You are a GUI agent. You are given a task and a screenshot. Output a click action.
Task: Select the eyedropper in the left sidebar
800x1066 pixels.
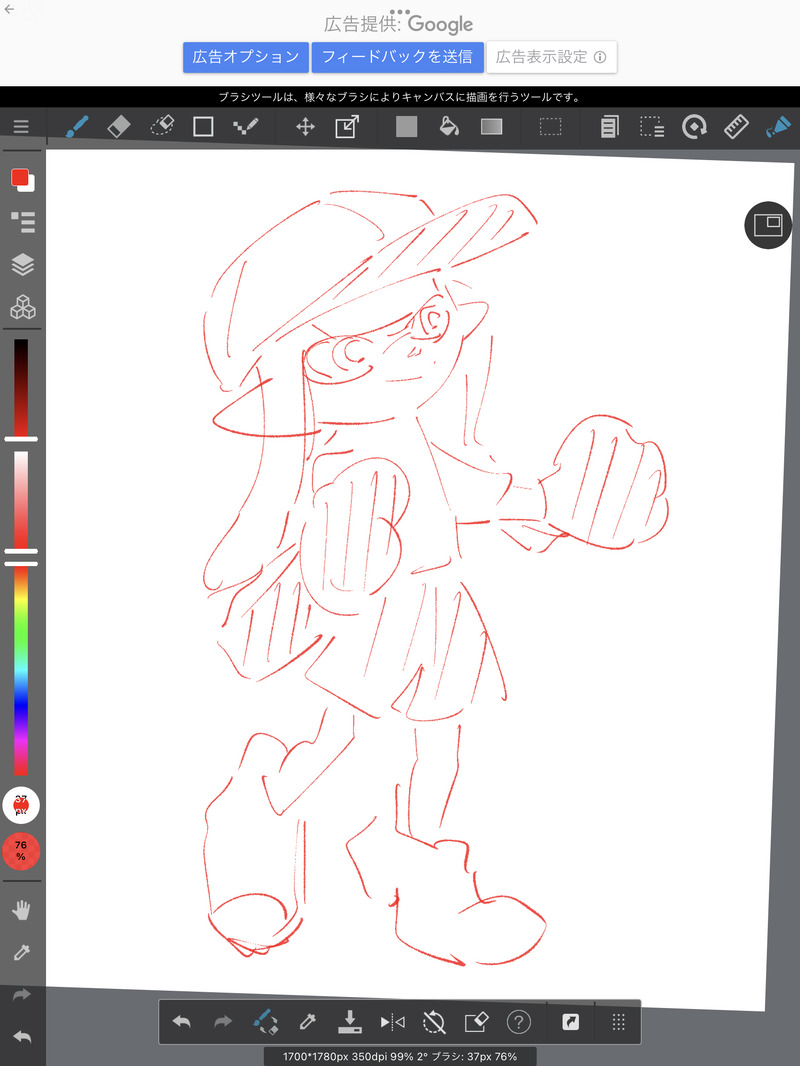point(22,952)
